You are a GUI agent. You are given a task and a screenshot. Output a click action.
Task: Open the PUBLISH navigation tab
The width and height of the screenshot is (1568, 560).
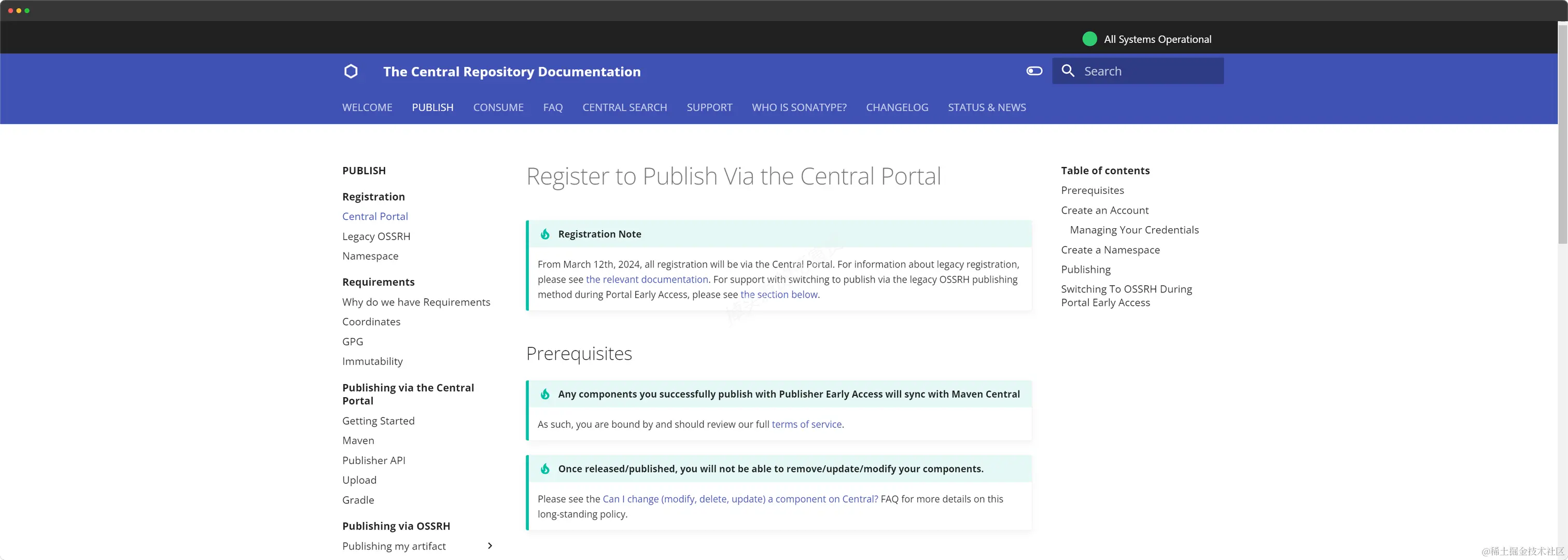tap(432, 107)
